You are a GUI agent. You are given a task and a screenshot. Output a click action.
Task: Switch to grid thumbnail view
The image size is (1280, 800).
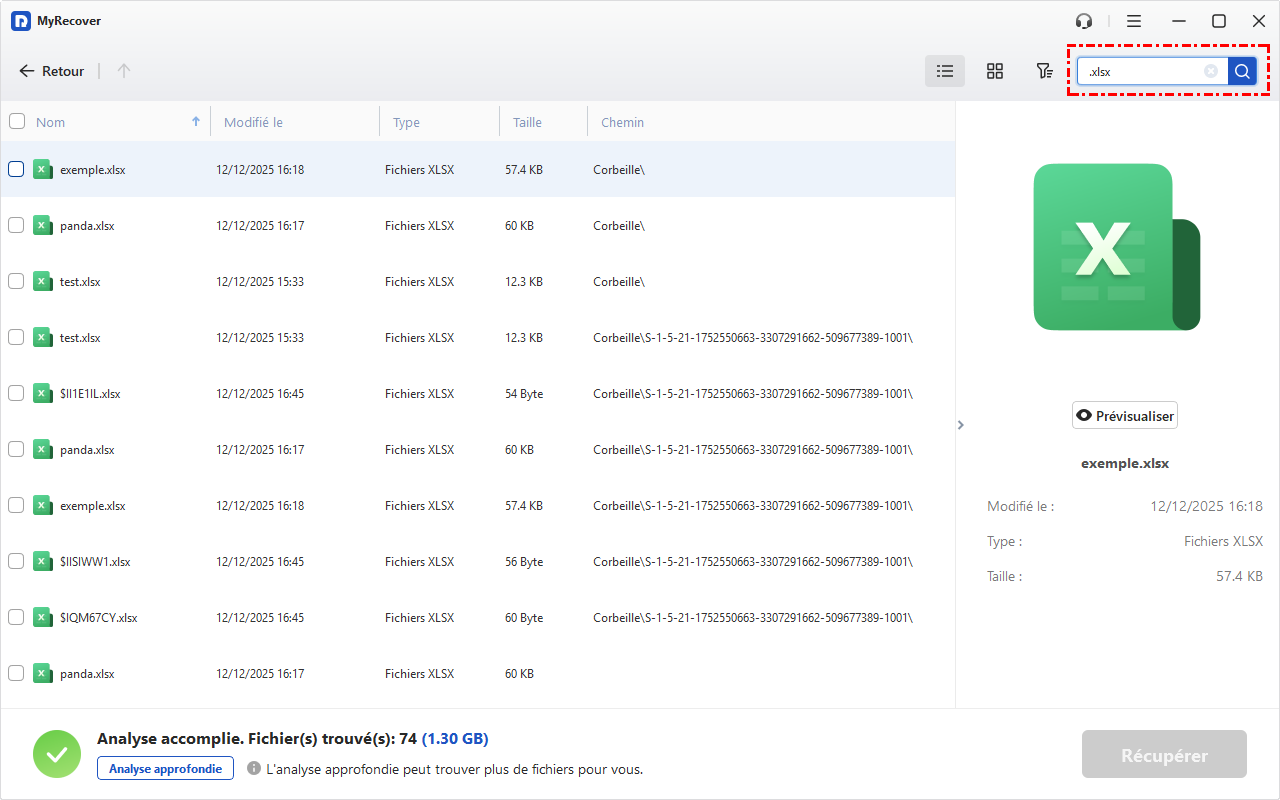click(x=994, y=71)
